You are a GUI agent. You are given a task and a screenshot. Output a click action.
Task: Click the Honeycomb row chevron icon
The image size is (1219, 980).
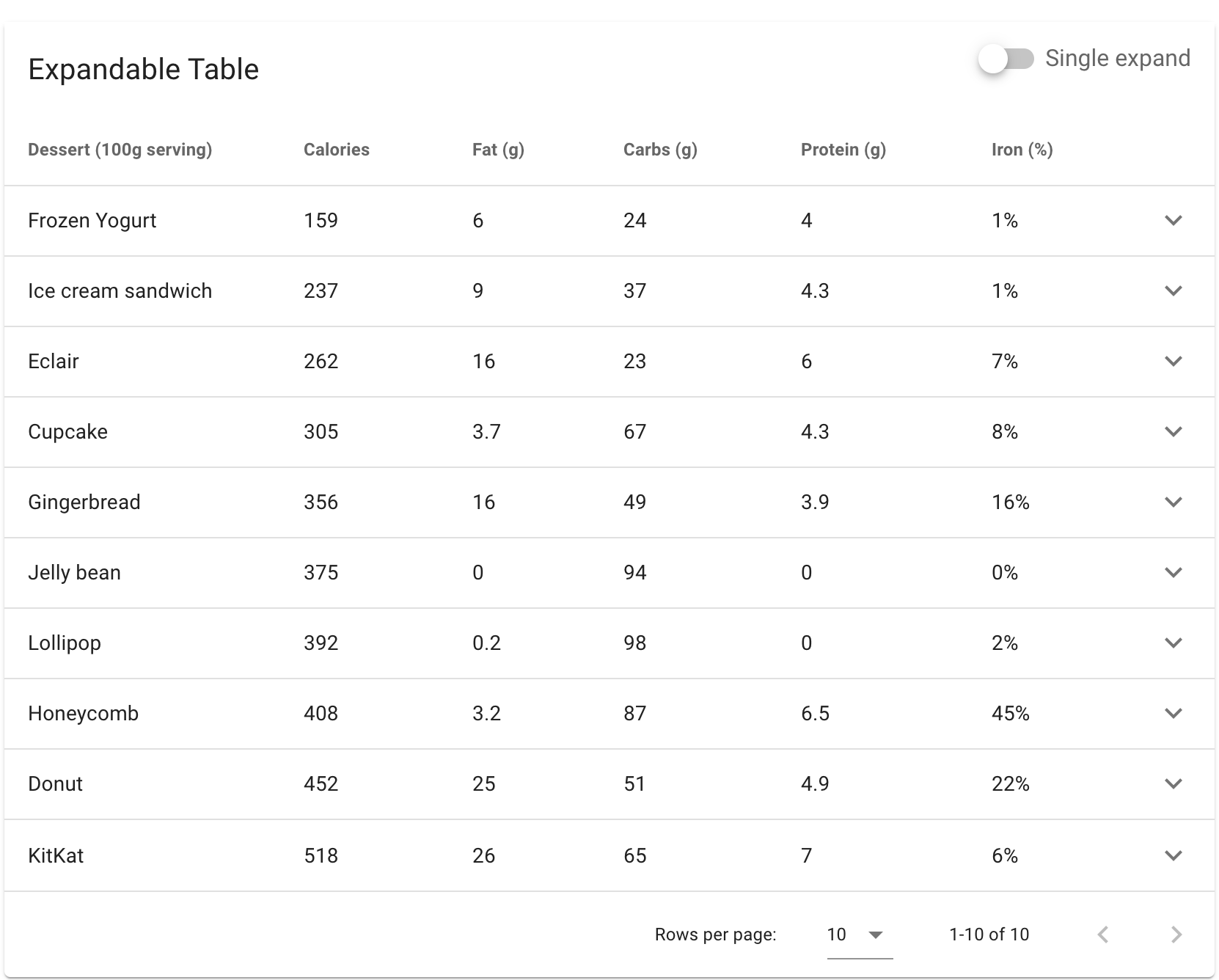tap(1173, 714)
